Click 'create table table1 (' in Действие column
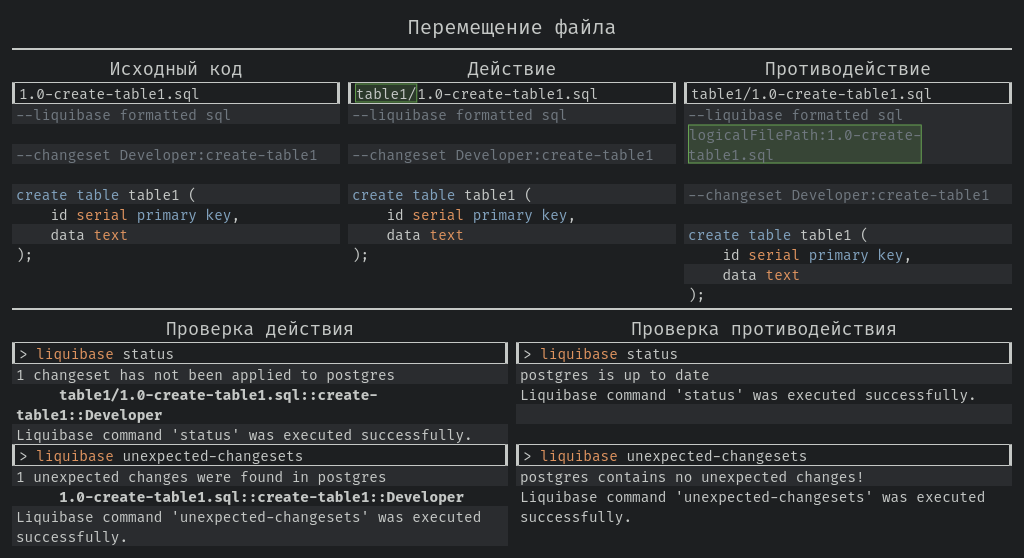This screenshot has height=558, width=1024. 442,195
